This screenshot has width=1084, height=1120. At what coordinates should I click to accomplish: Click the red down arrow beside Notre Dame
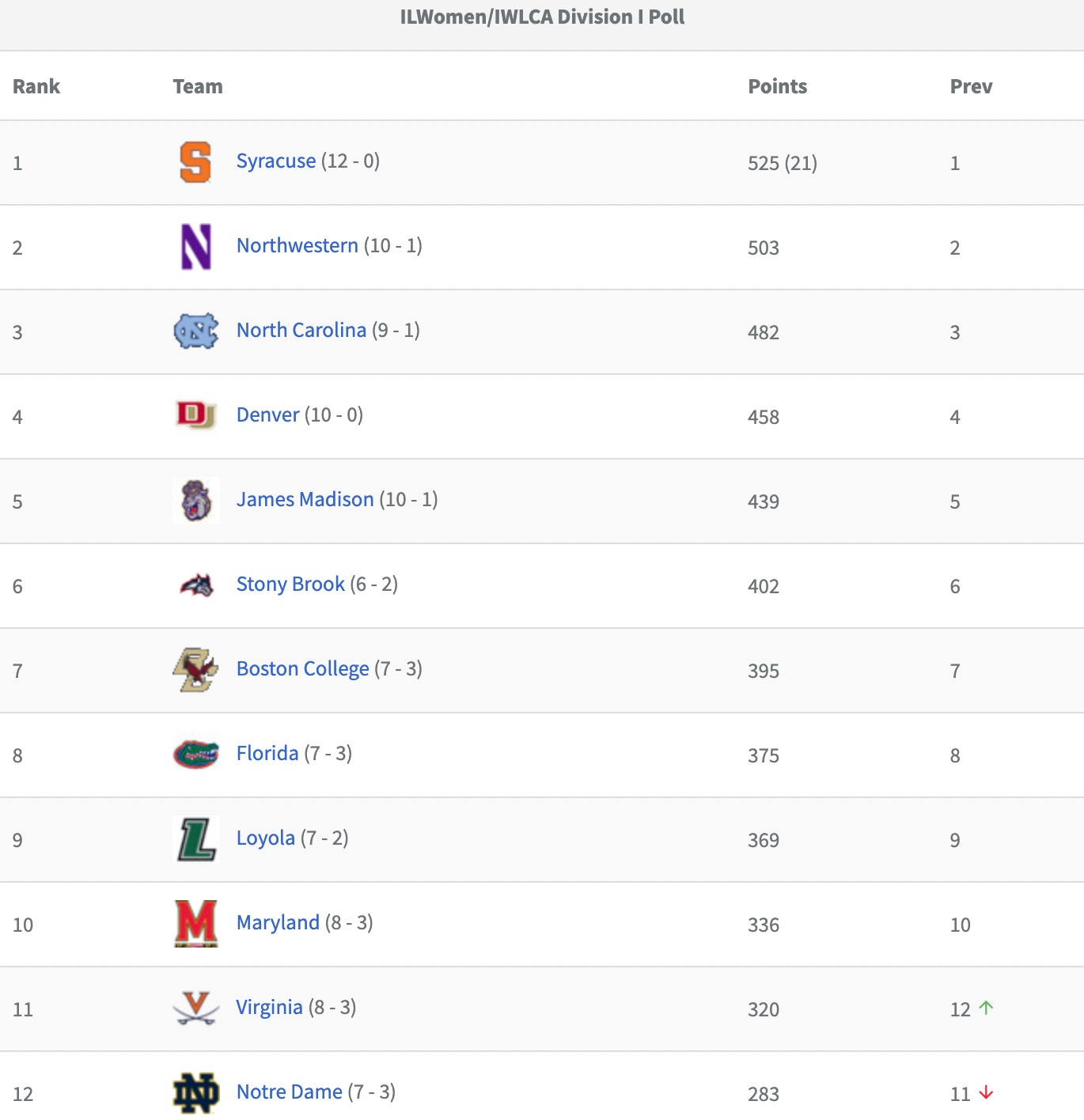pos(986,1092)
